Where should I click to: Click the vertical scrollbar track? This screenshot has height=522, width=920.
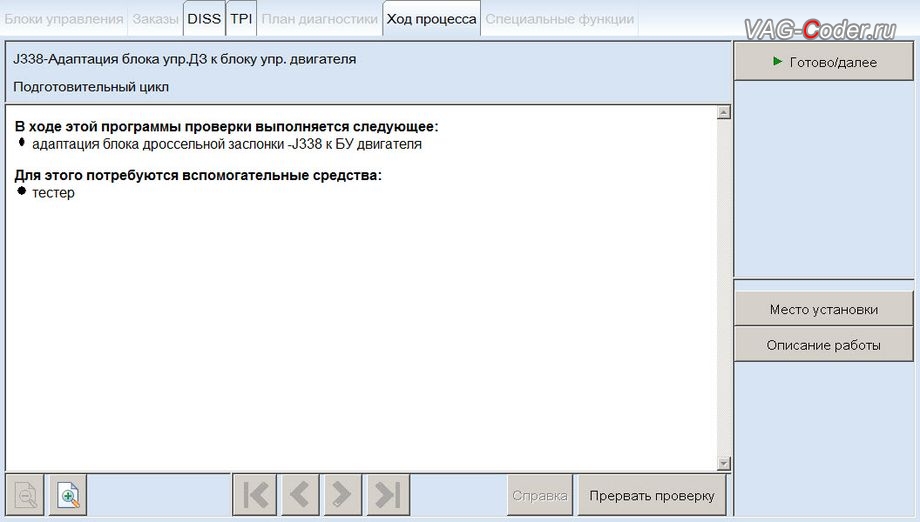click(x=723, y=287)
